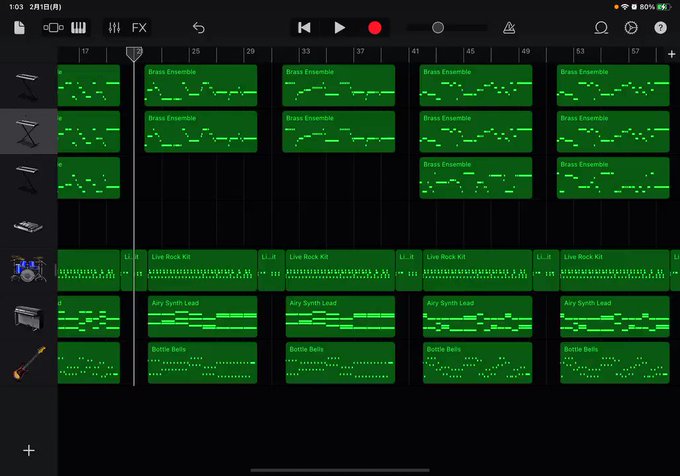The image size is (680, 476).
Task: Select second-track Brass Ensemble region at bar 21
Action: tap(201, 132)
